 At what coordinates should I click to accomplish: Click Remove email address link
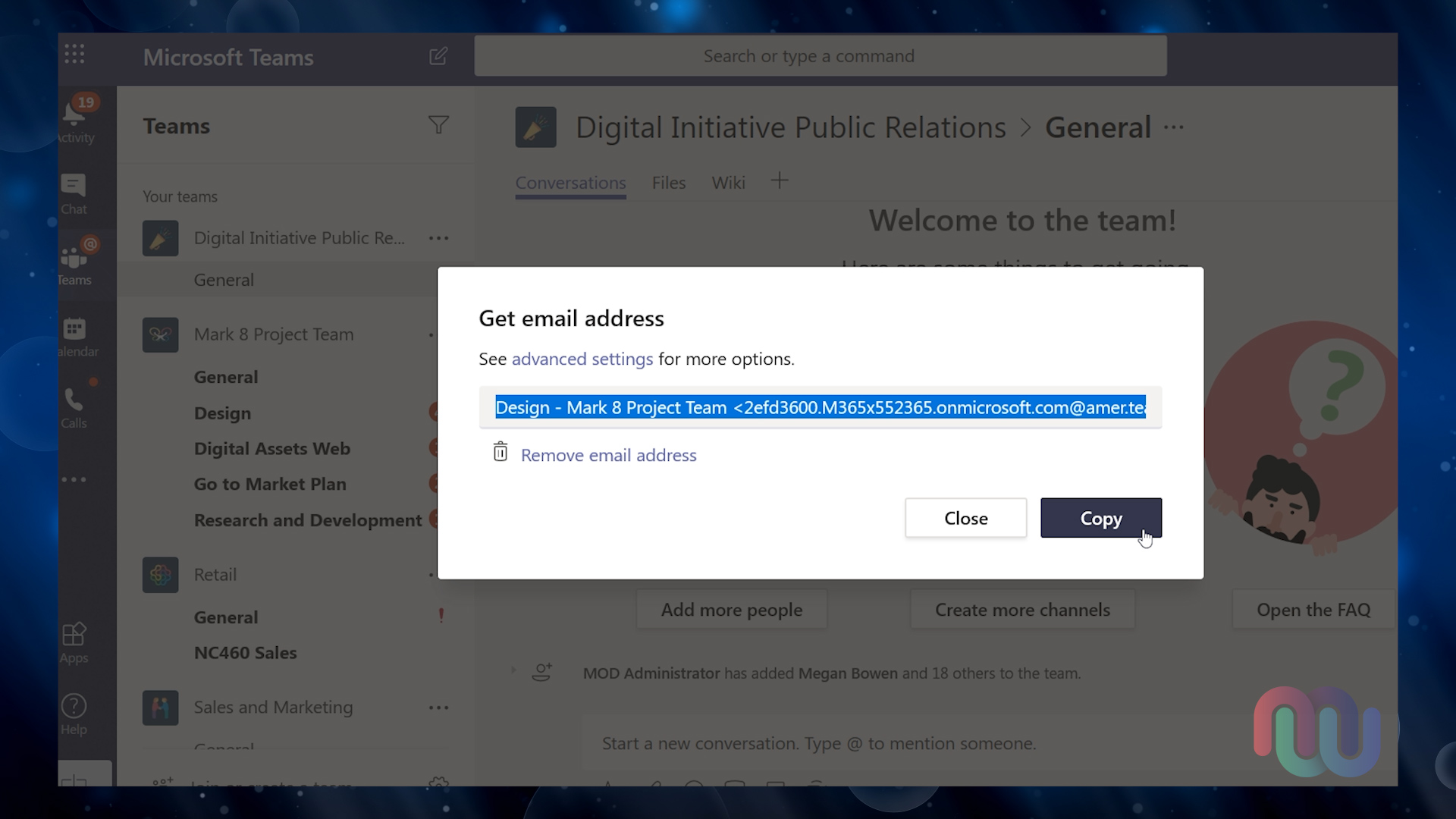pyautogui.click(x=608, y=455)
